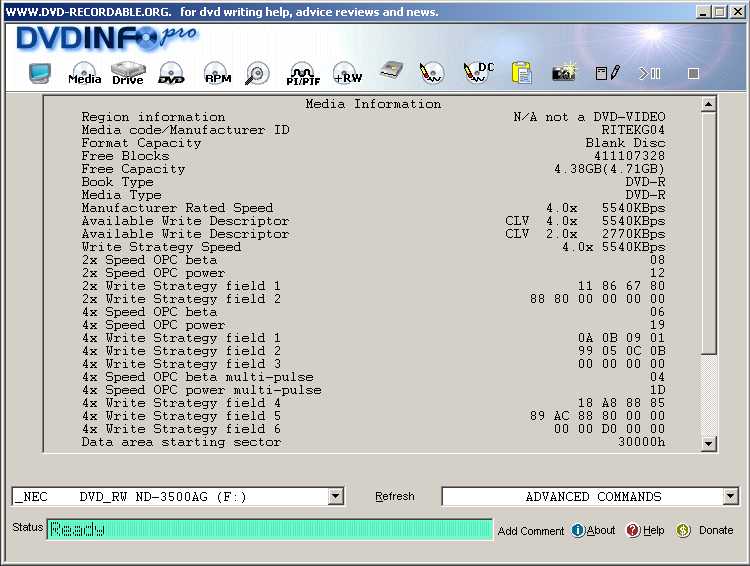
Task: Click the scrollbar down arrow
Action: pos(708,444)
